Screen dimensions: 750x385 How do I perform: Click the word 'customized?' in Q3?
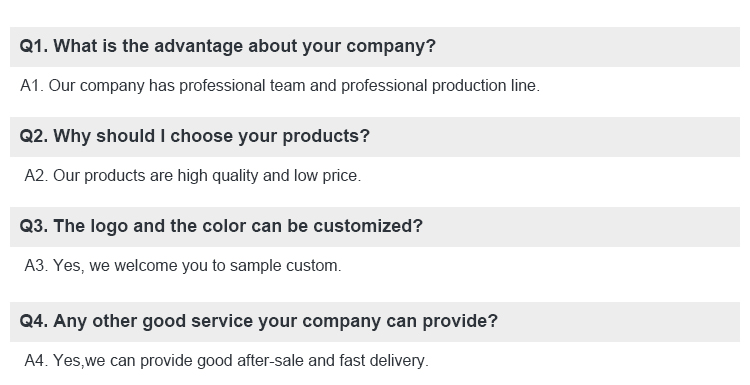point(368,226)
